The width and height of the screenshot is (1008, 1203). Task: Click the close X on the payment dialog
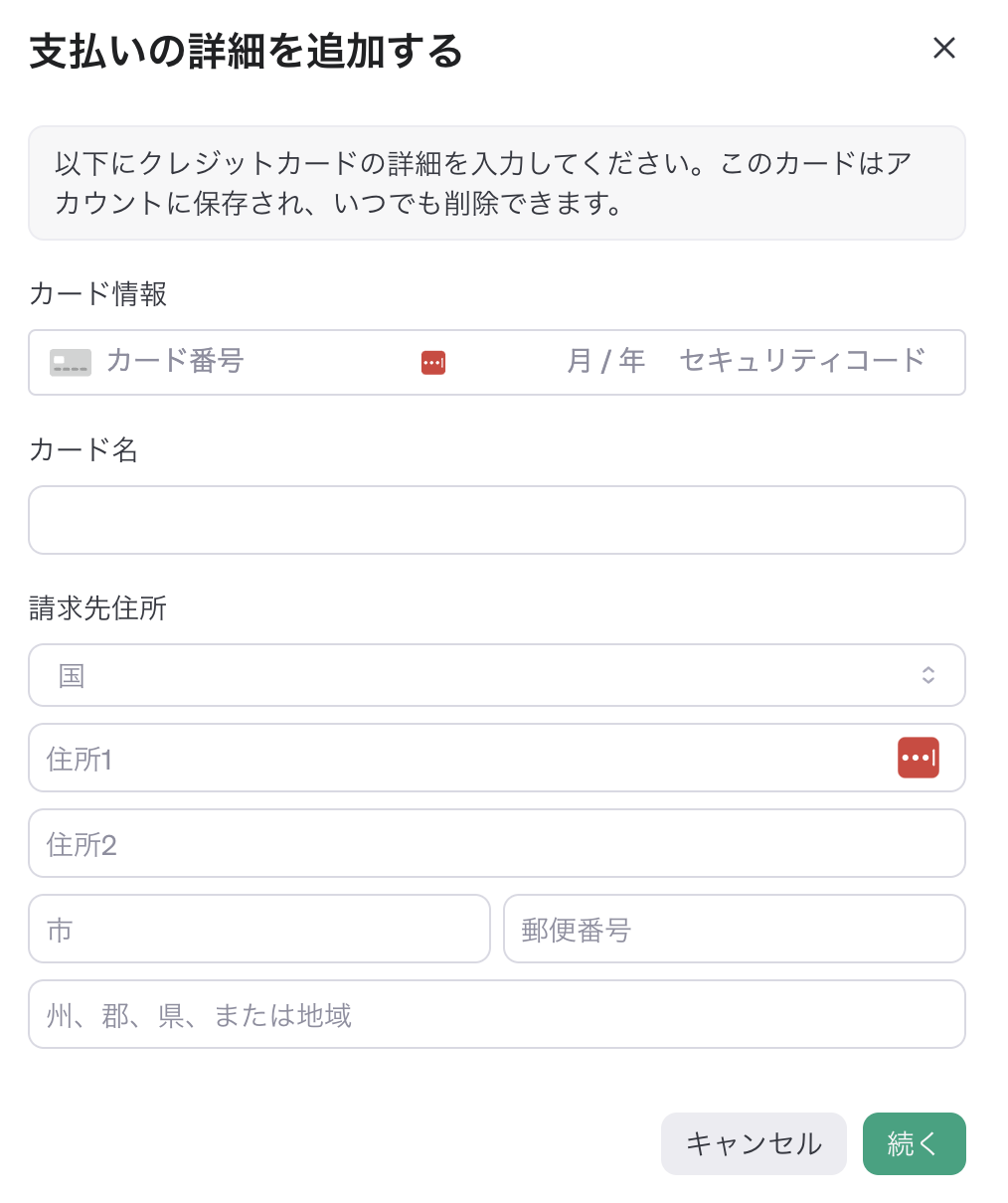[x=942, y=48]
